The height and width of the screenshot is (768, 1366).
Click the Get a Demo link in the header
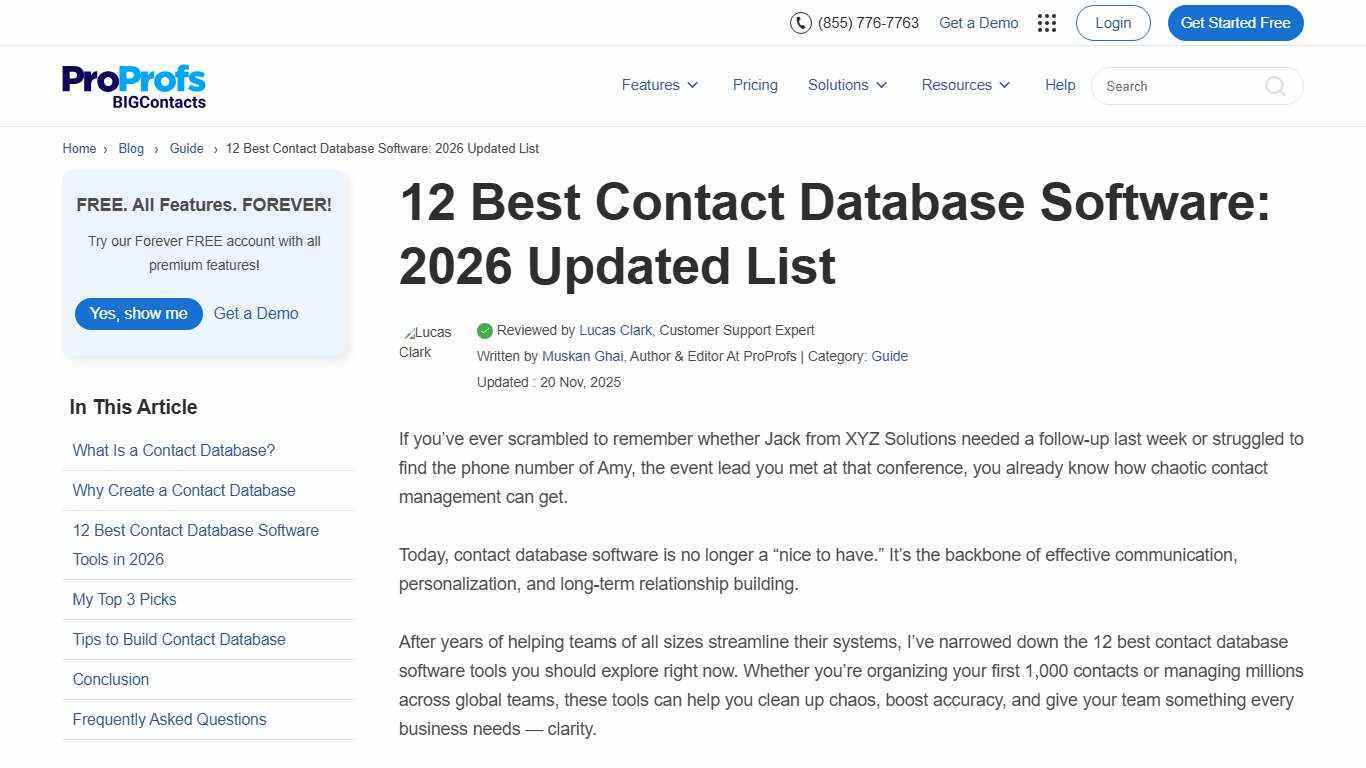(978, 22)
